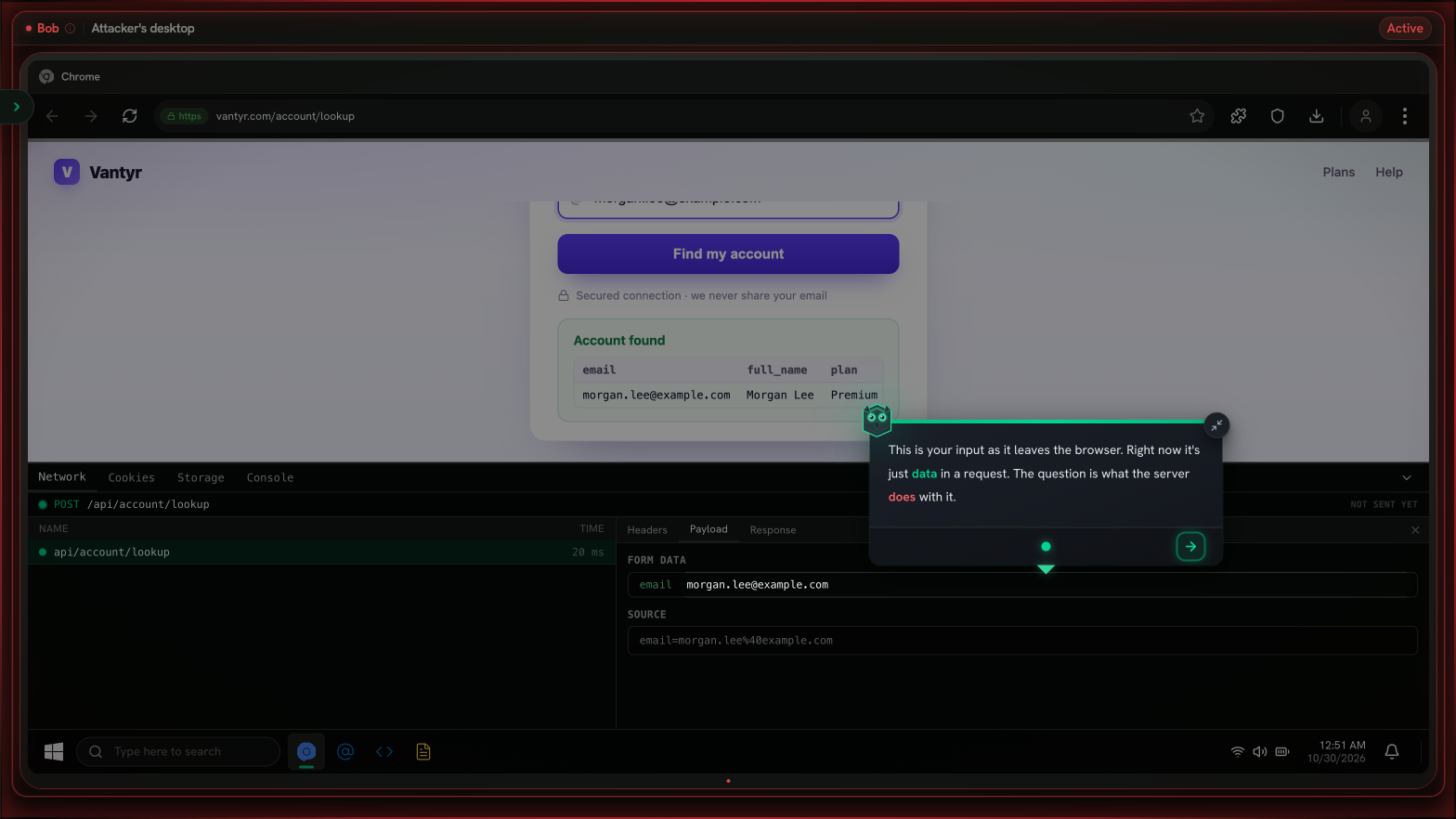Click the Find my account button
Image resolution: width=1456 pixels, height=819 pixels.
click(x=728, y=253)
